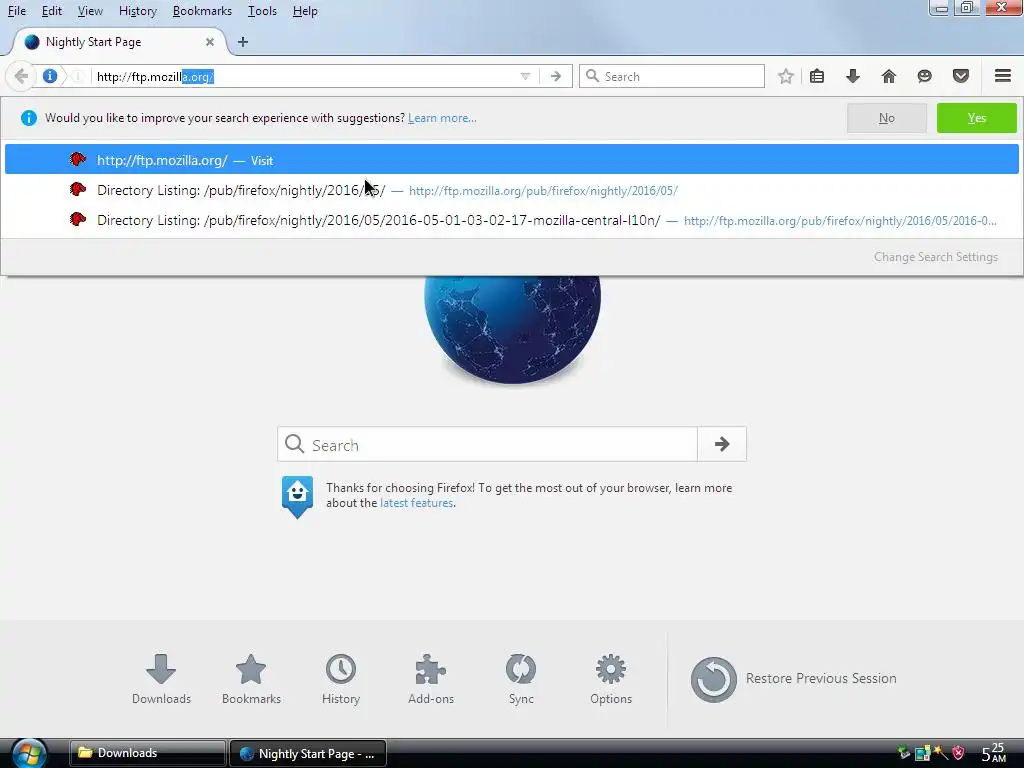Click the Windows Start orb
Image resolution: width=1024 pixels, height=768 pixels.
coord(28,753)
